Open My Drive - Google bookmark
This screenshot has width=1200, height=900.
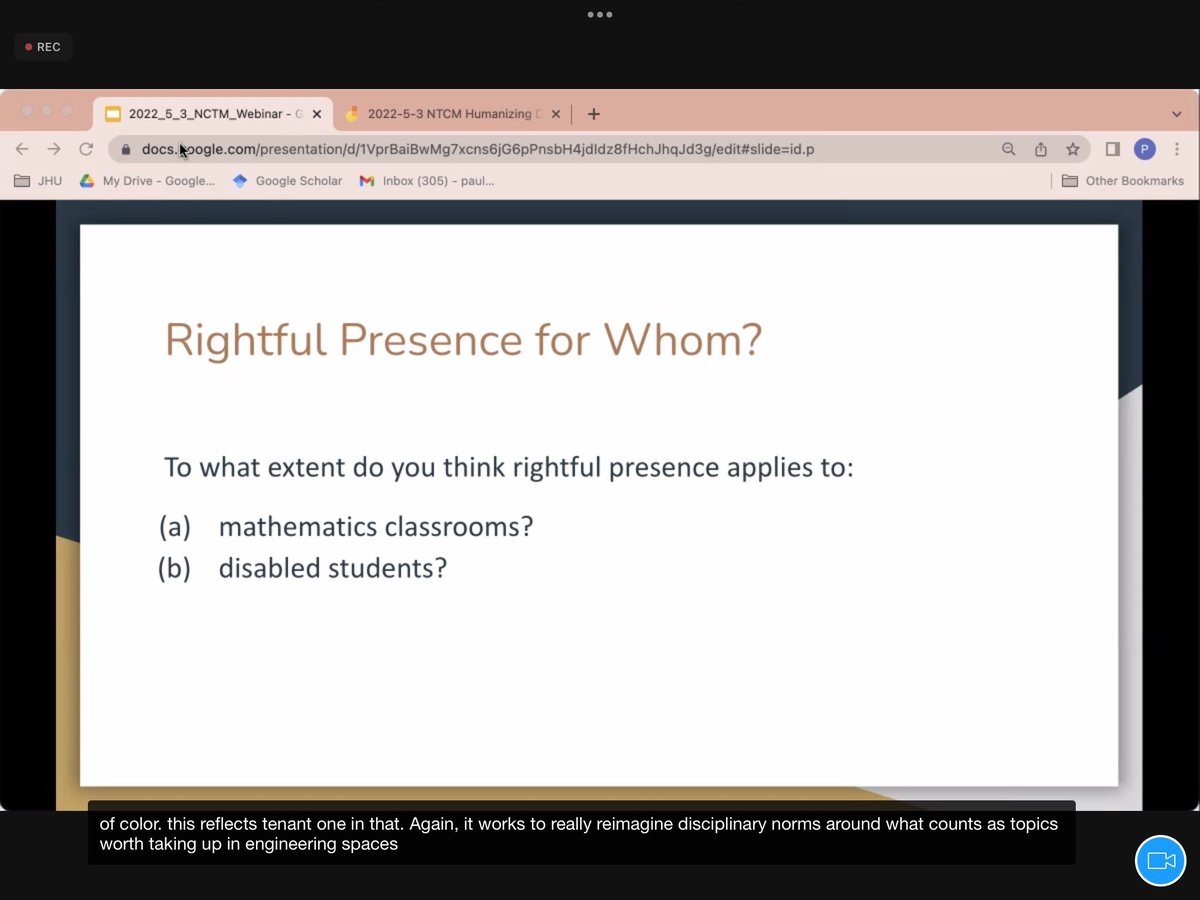point(147,181)
